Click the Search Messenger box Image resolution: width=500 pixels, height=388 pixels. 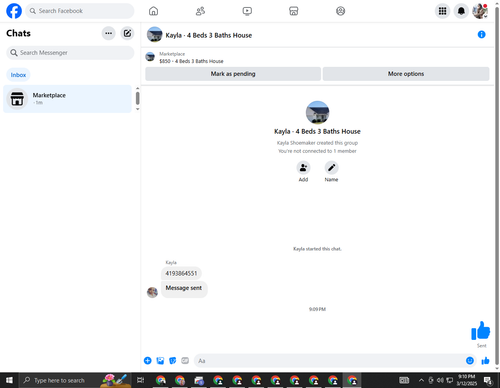coord(70,53)
